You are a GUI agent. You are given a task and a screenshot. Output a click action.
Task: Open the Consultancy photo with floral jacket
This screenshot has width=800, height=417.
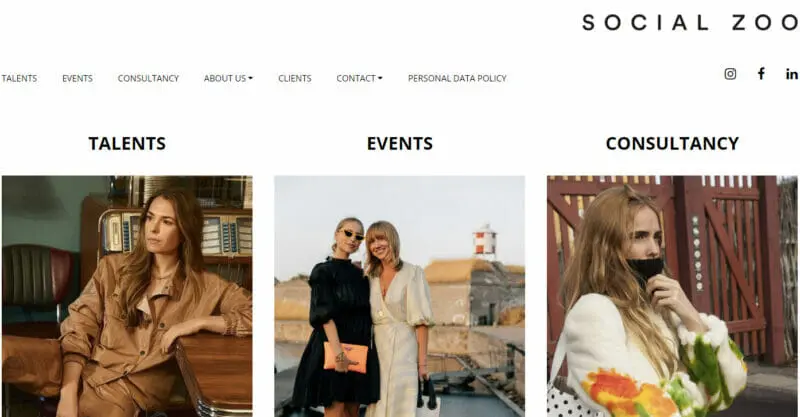pos(672,296)
